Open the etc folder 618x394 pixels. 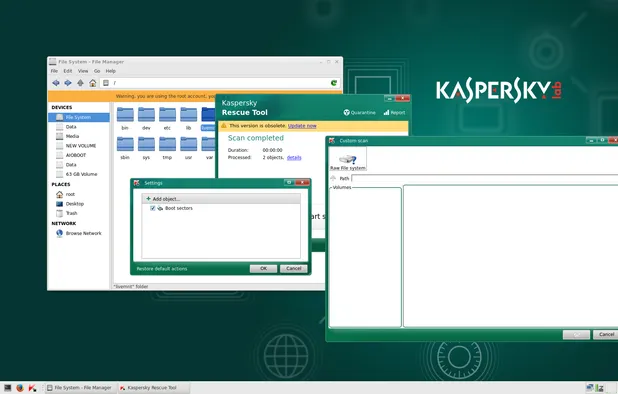tap(167, 119)
